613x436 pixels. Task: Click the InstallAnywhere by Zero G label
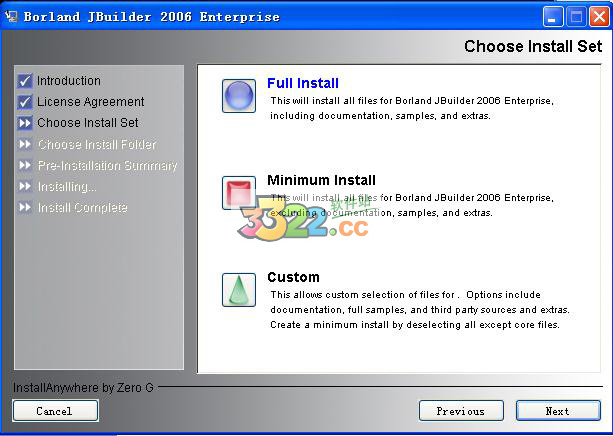(x=83, y=388)
